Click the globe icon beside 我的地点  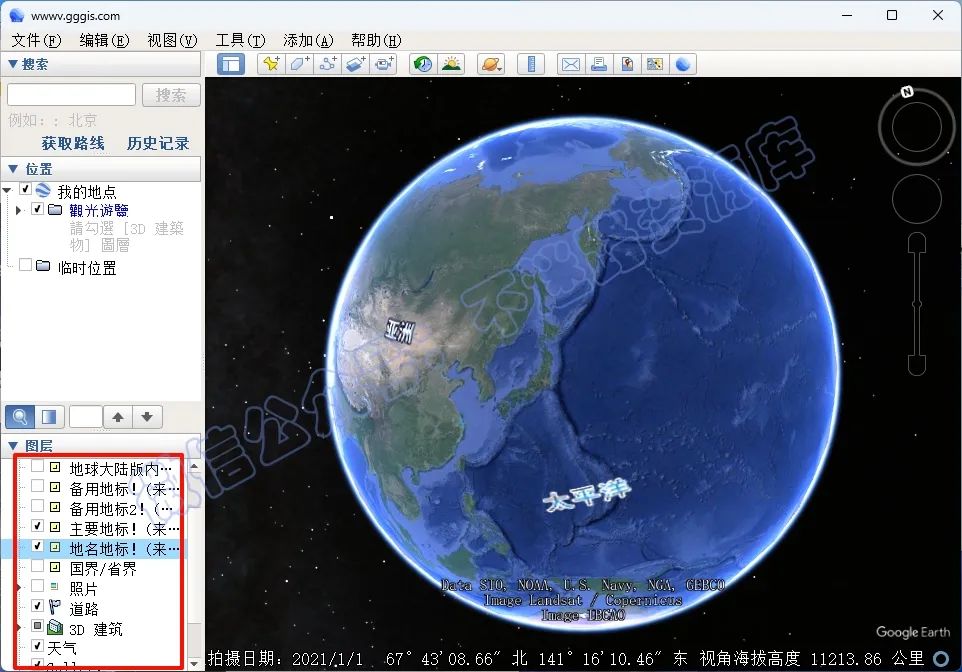pyautogui.click(x=43, y=190)
